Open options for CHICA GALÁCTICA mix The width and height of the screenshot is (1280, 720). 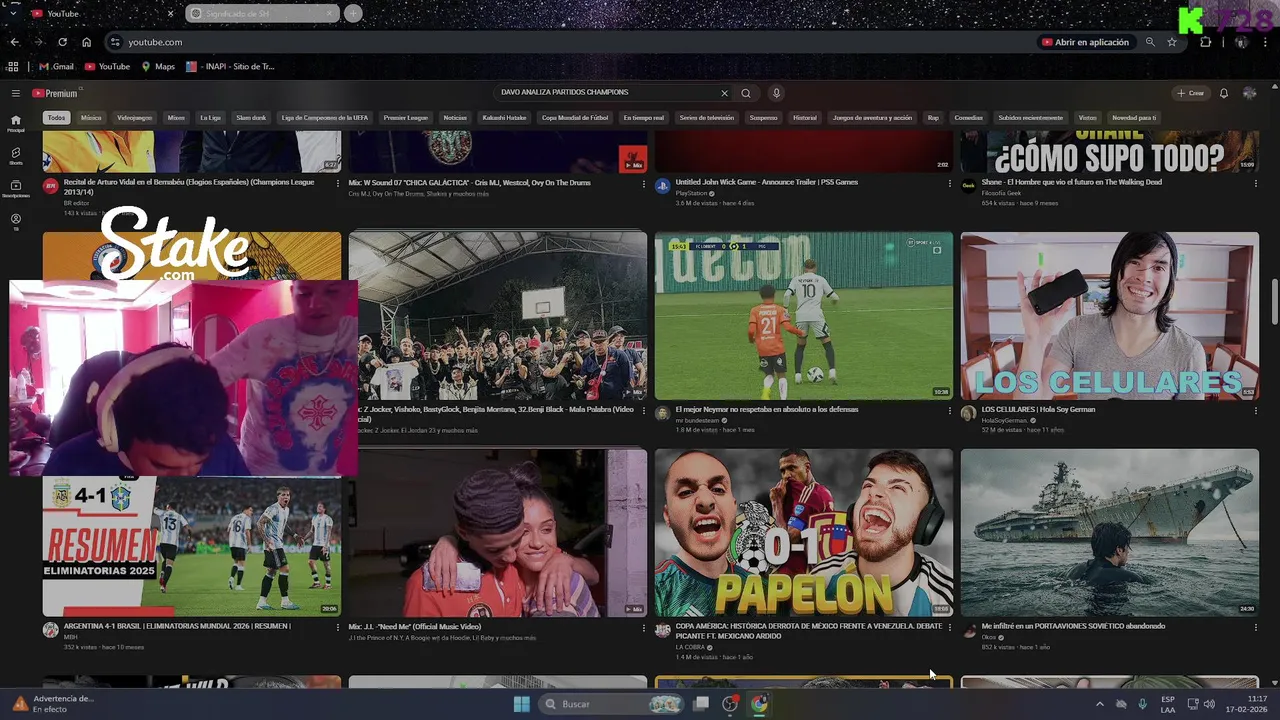pyautogui.click(x=643, y=184)
